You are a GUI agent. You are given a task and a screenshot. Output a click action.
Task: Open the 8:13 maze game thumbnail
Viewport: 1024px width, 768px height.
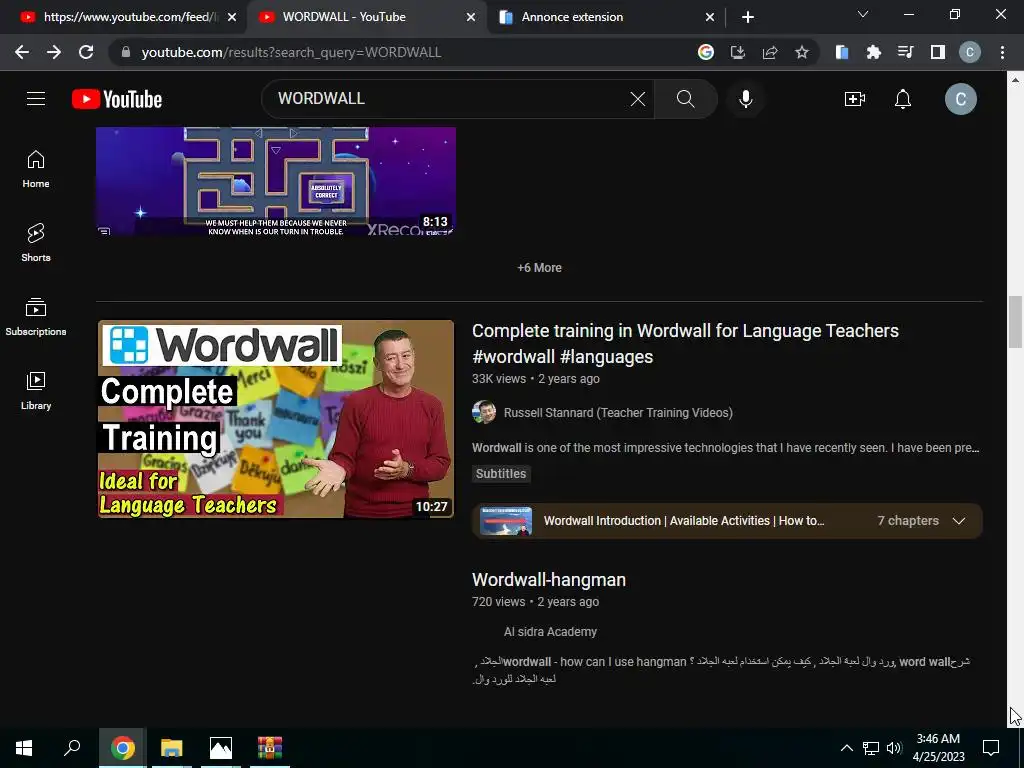(276, 181)
